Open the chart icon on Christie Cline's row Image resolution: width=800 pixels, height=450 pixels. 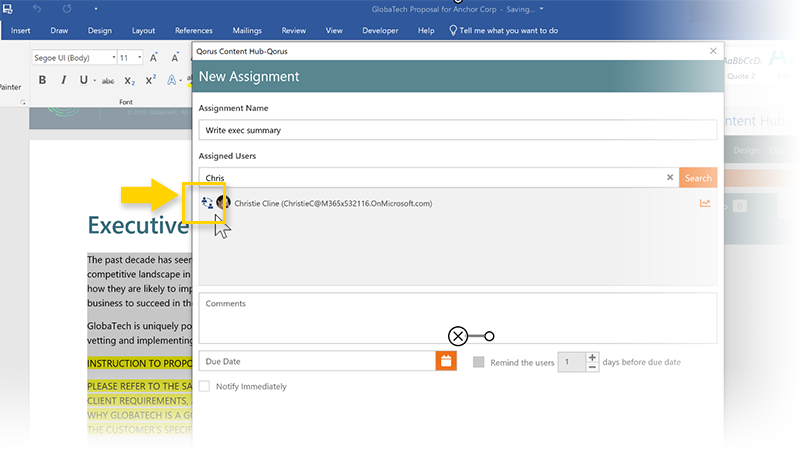click(x=705, y=203)
